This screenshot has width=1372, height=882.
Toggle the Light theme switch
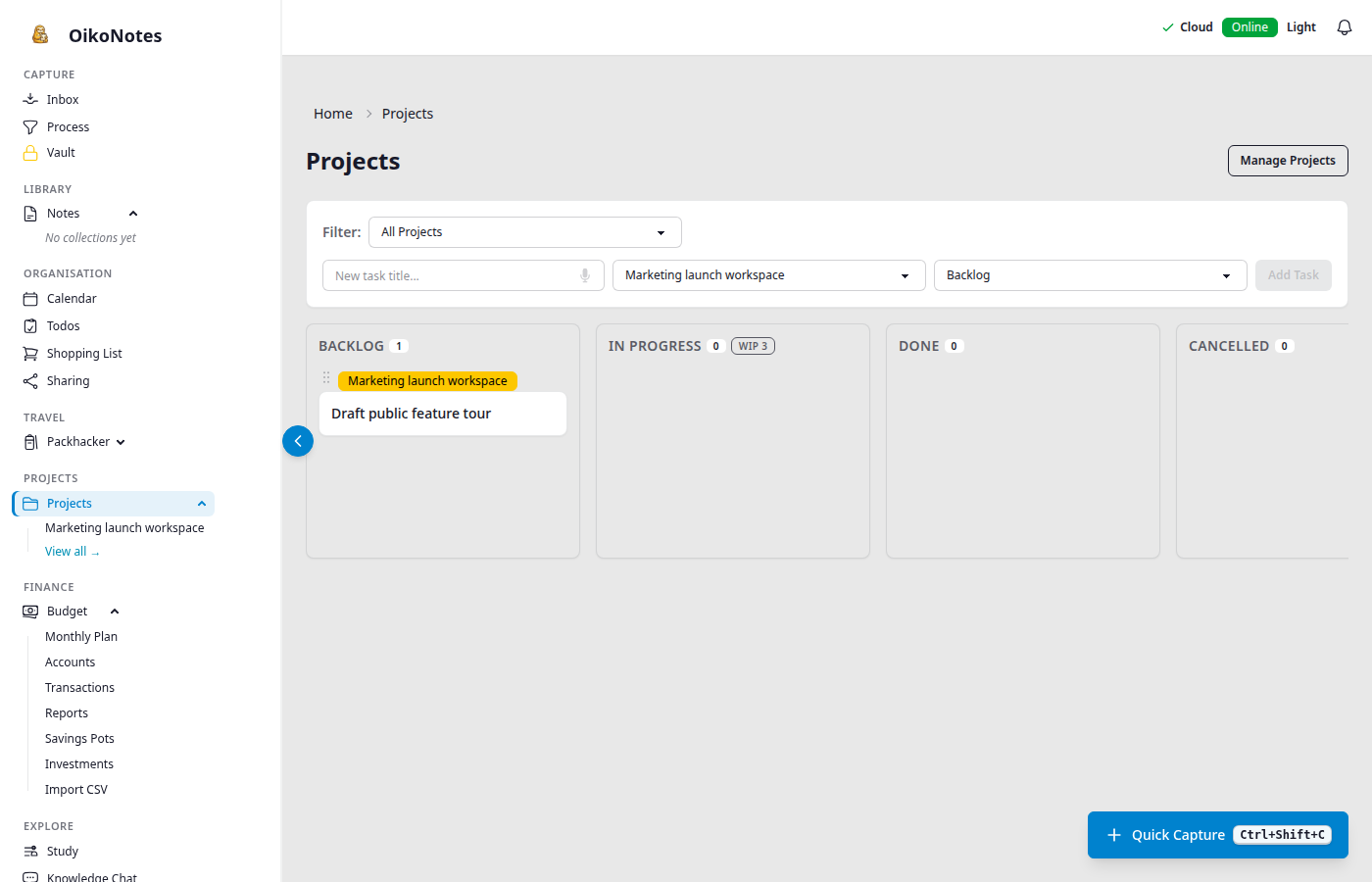pyautogui.click(x=1301, y=27)
